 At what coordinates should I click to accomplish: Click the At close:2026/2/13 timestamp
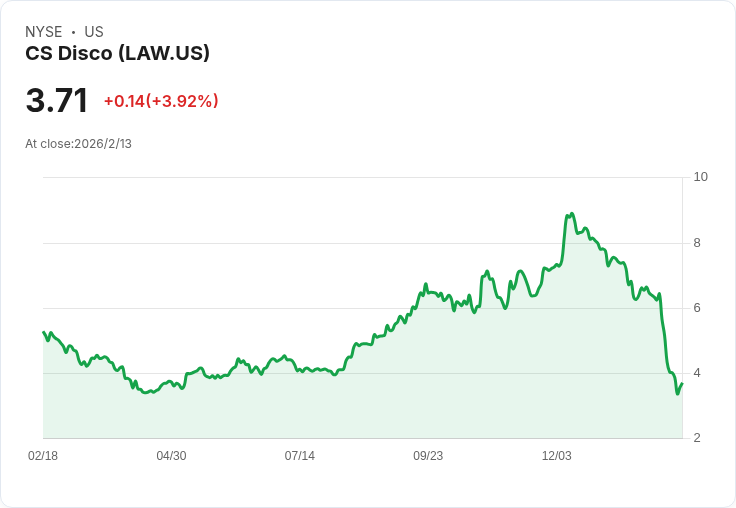click(78, 144)
